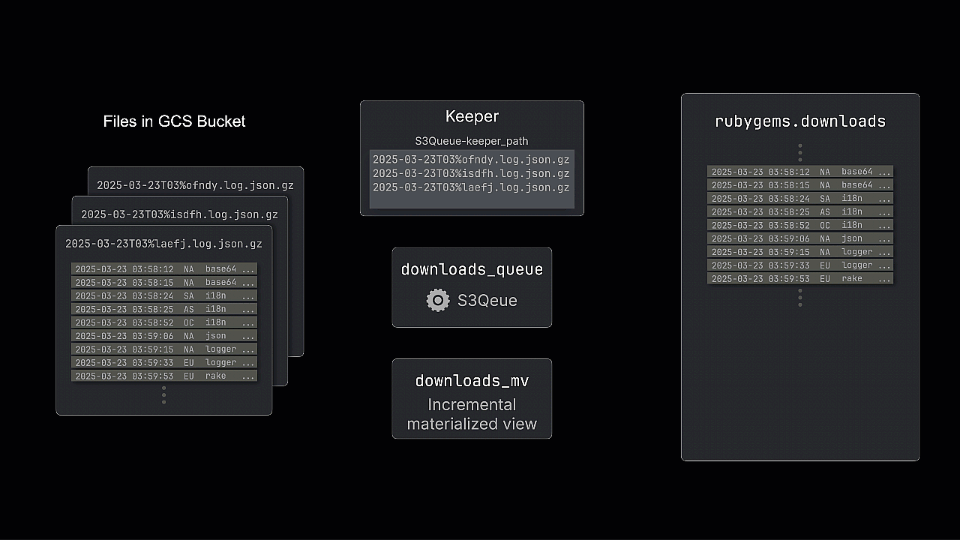Click the rubygems.downloads table title
Image resolution: width=960 pixels, height=540 pixels.
(x=800, y=121)
